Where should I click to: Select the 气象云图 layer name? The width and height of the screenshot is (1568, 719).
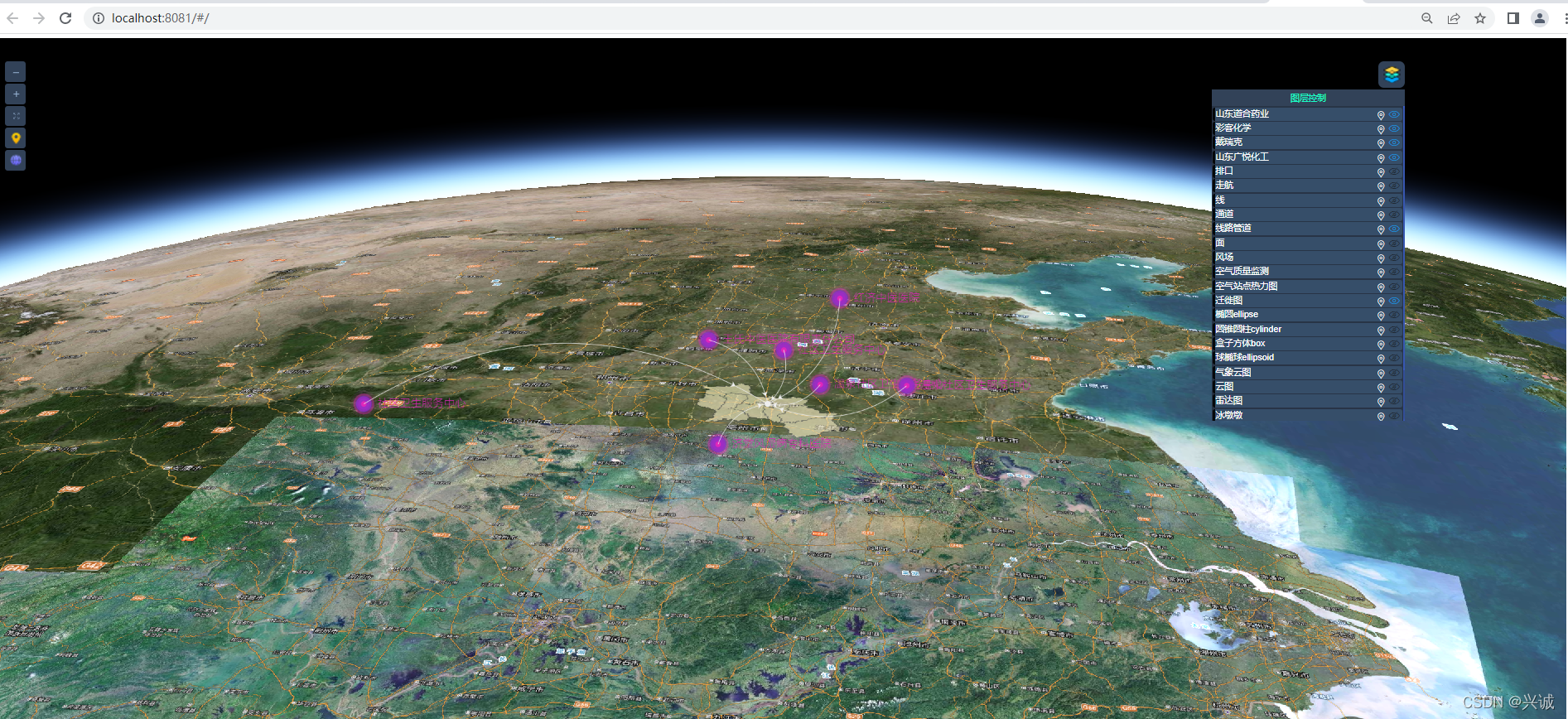(1233, 372)
